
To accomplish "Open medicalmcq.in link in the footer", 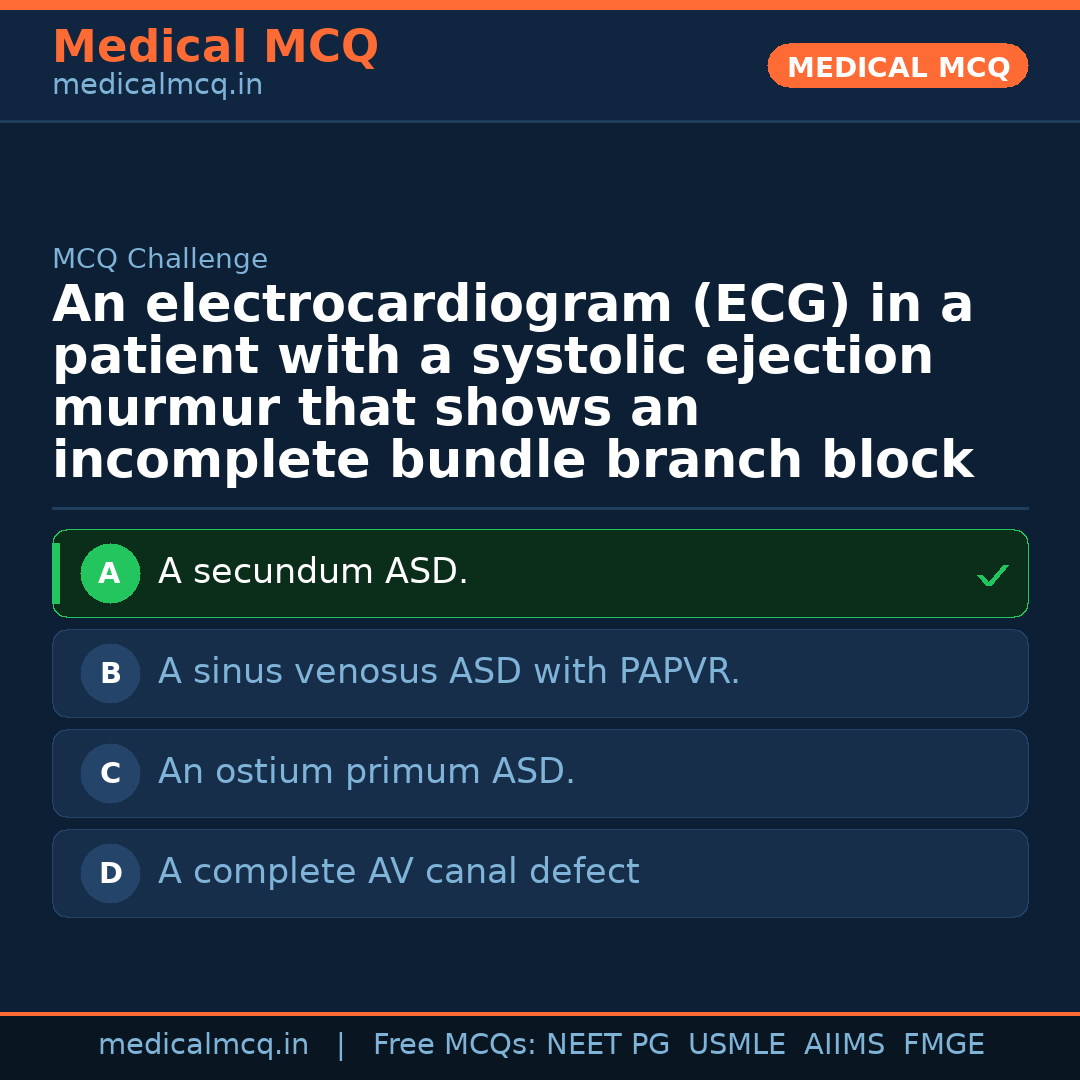I will [x=203, y=1045].
